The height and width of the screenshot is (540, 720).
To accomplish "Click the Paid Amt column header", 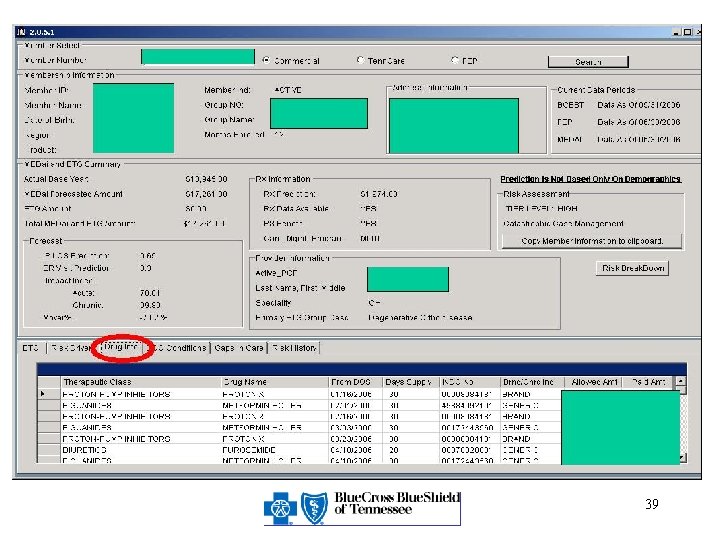I will point(647,382).
